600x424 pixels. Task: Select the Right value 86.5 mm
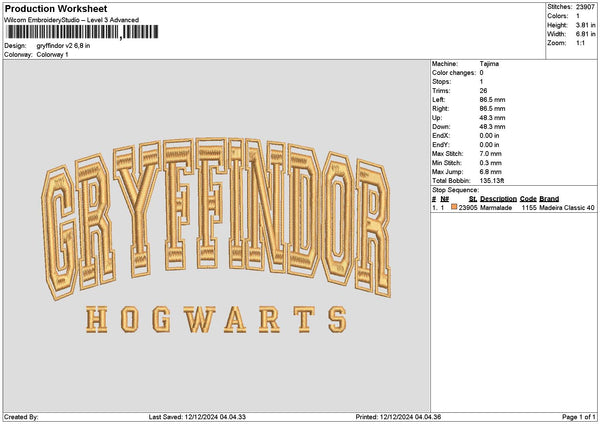(492, 109)
